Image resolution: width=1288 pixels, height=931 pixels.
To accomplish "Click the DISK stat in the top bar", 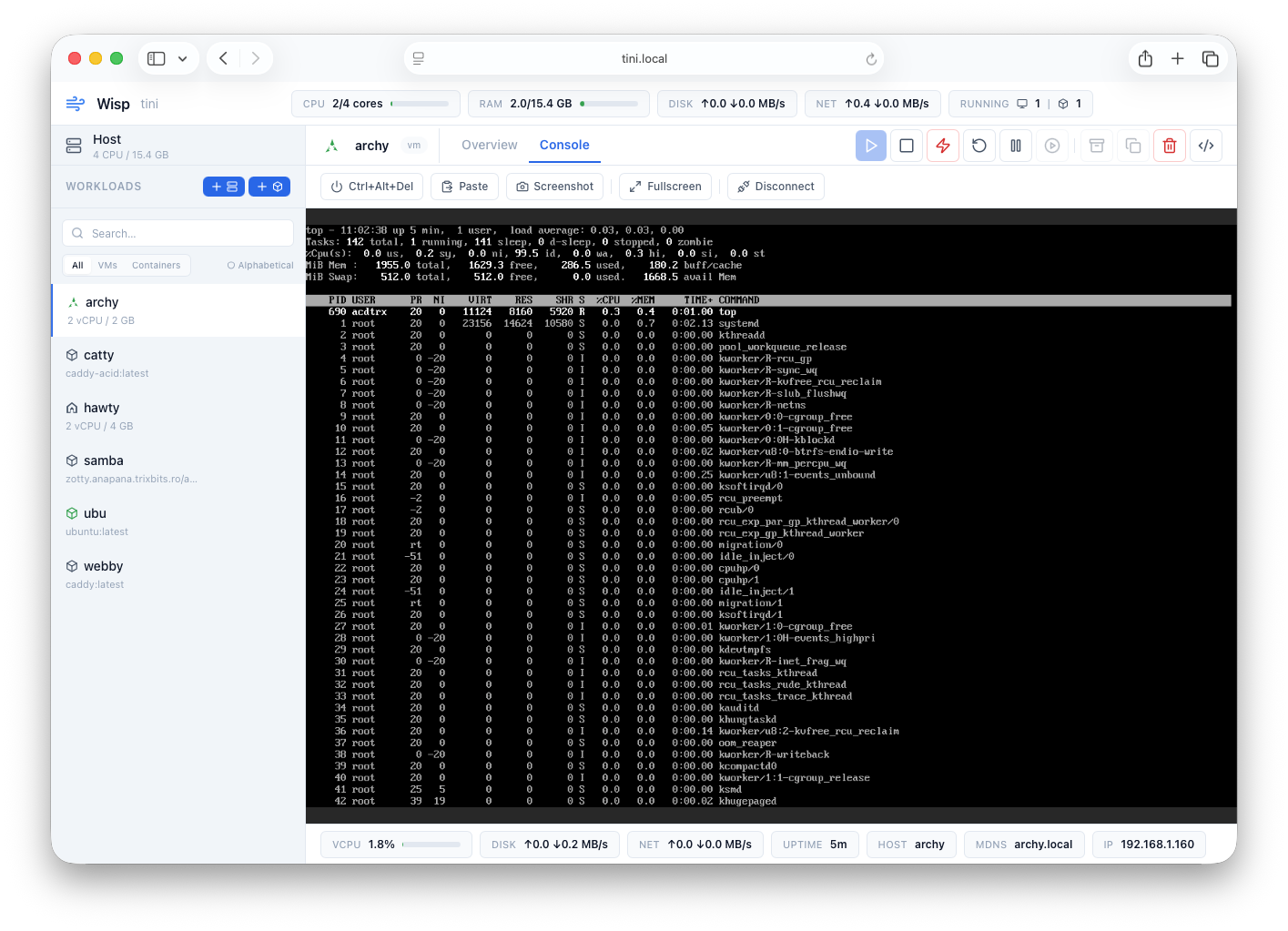I will point(727,104).
